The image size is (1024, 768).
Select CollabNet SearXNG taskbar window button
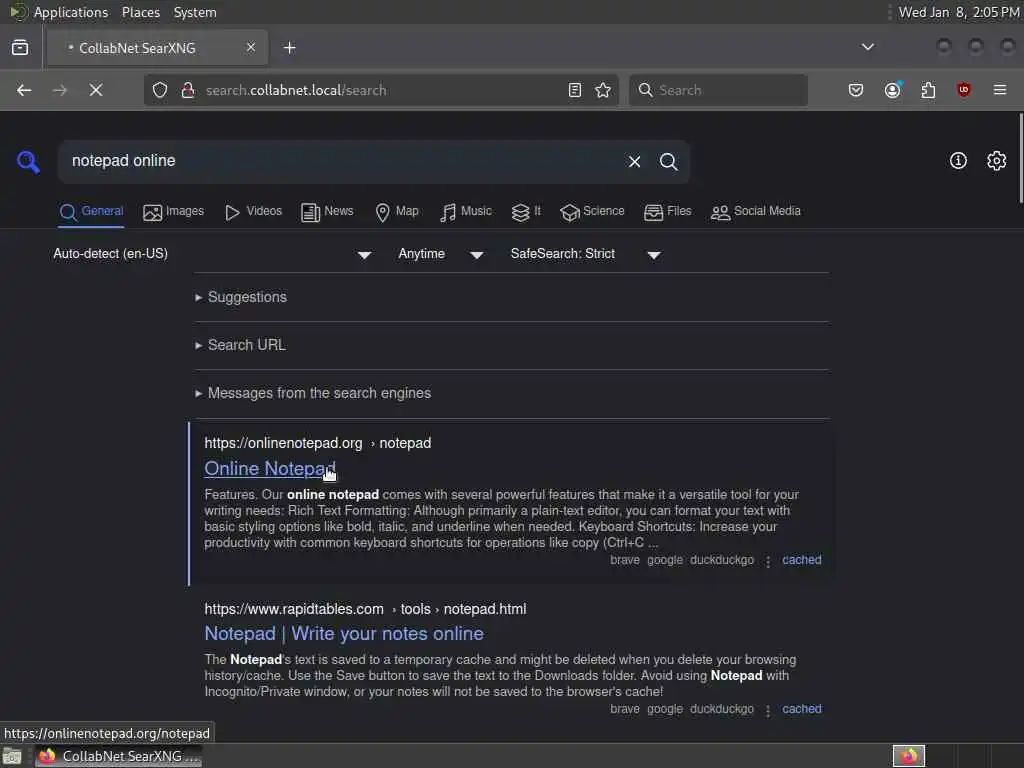click(x=119, y=756)
